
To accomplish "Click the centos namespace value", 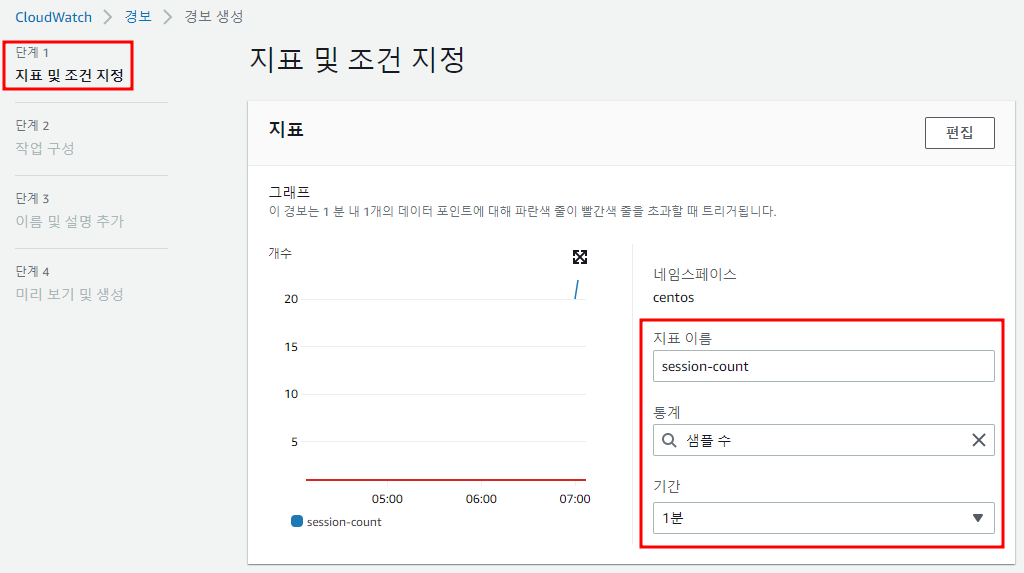I will pos(673,297).
